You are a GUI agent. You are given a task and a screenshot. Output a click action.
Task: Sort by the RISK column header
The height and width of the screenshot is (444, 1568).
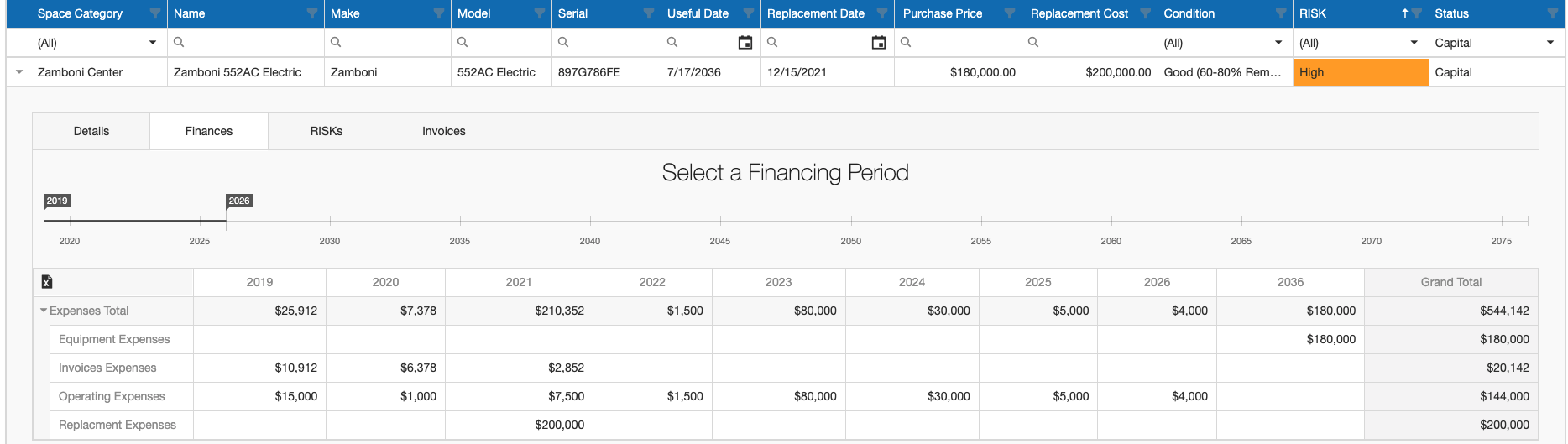click(1343, 13)
